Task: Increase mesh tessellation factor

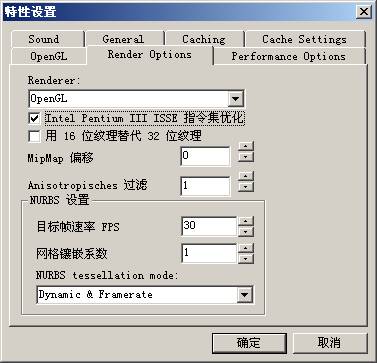Action: point(246,248)
